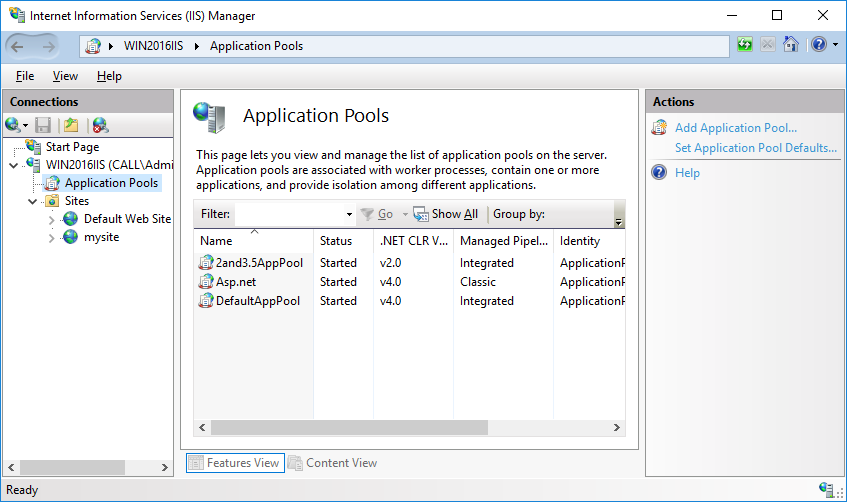Open the File menu
The width and height of the screenshot is (847, 502).
(25, 76)
